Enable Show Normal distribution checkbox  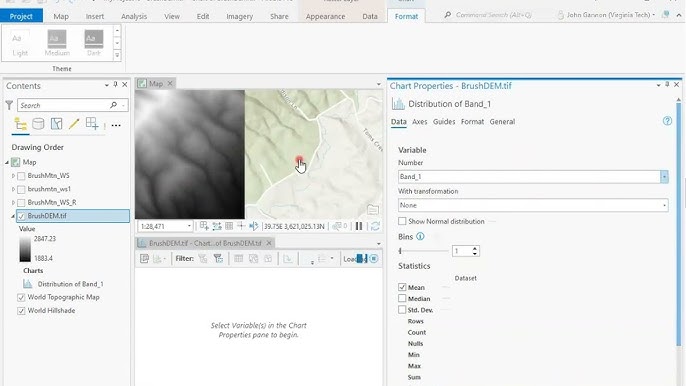click(x=402, y=221)
